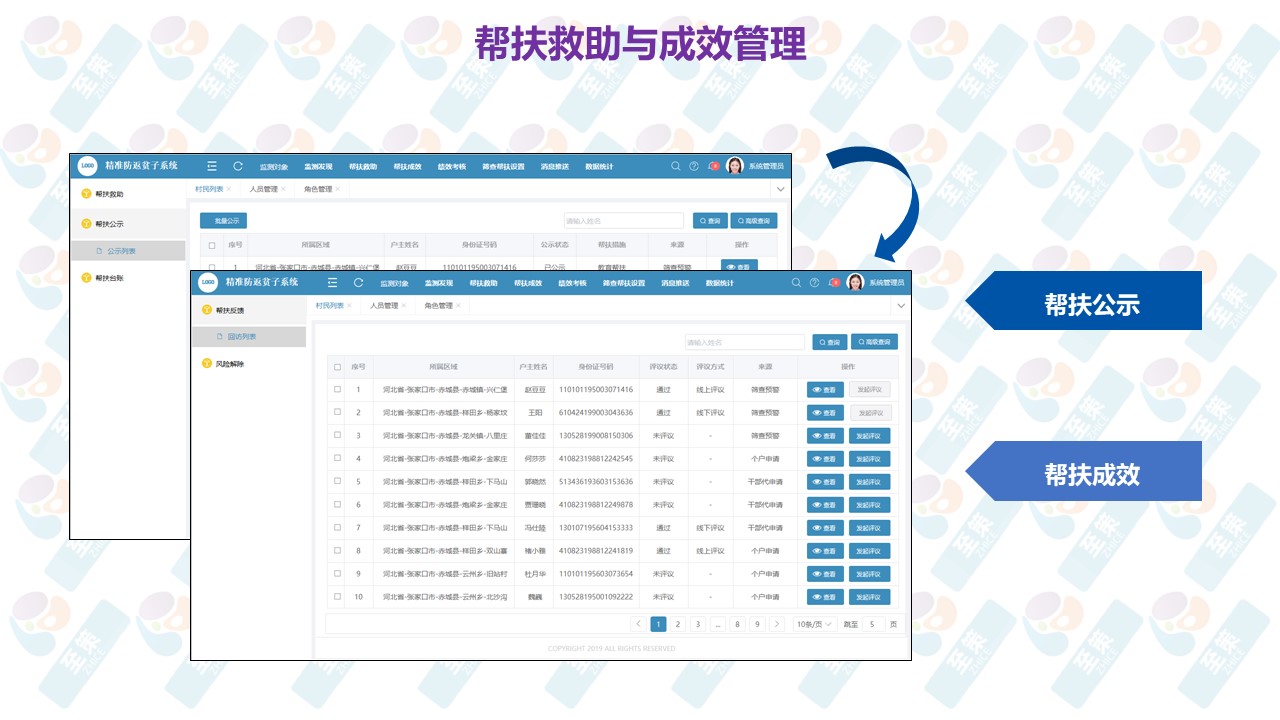Switch to the 角色管理 tab in front window
Image resolution: width=1280 pixels, height=720 pixels.
coord(438,306)
